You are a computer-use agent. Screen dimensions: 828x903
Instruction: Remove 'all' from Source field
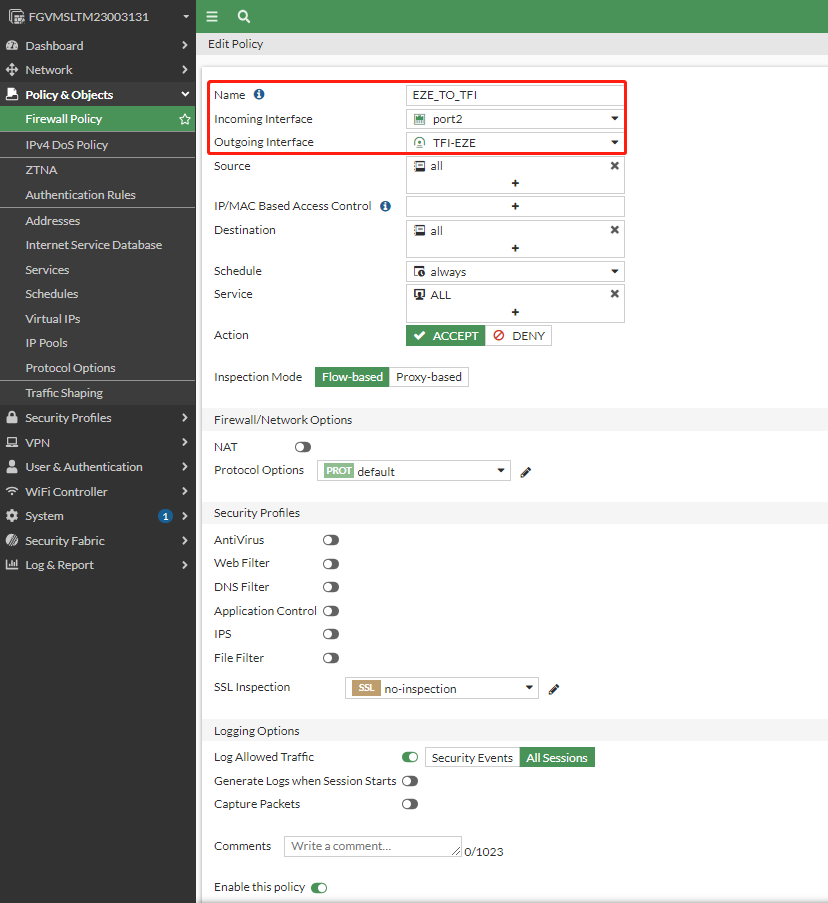pos(614,166)
